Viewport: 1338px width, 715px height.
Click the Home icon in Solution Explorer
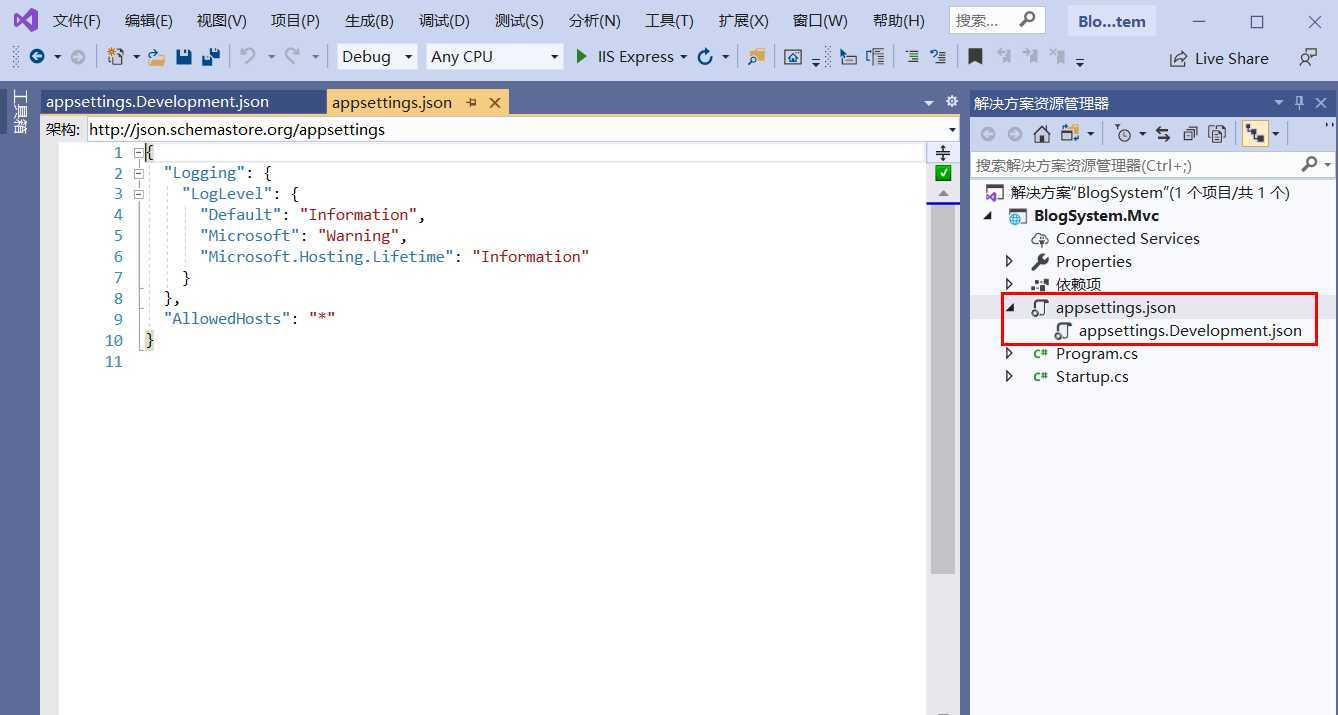coord(1041,134)
